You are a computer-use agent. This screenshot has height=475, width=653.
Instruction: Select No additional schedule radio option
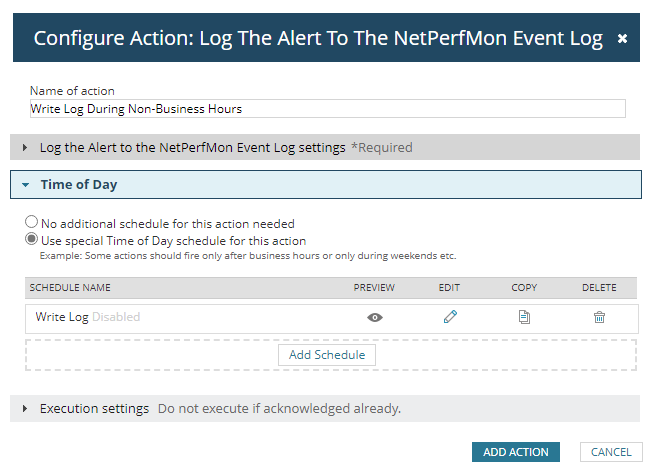click(x=33, y=223)
